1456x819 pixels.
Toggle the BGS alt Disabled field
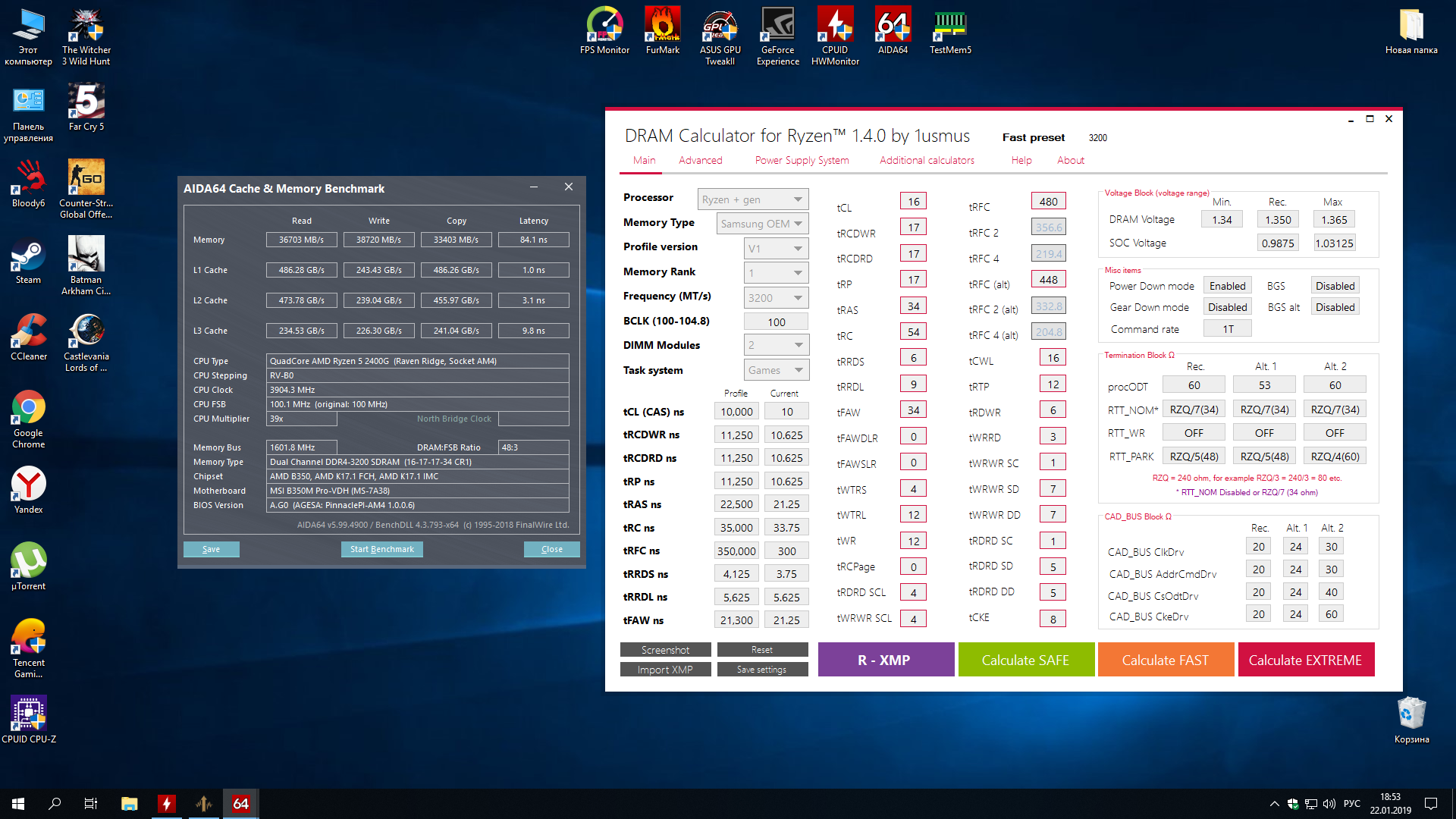(x=1335, y=307)
